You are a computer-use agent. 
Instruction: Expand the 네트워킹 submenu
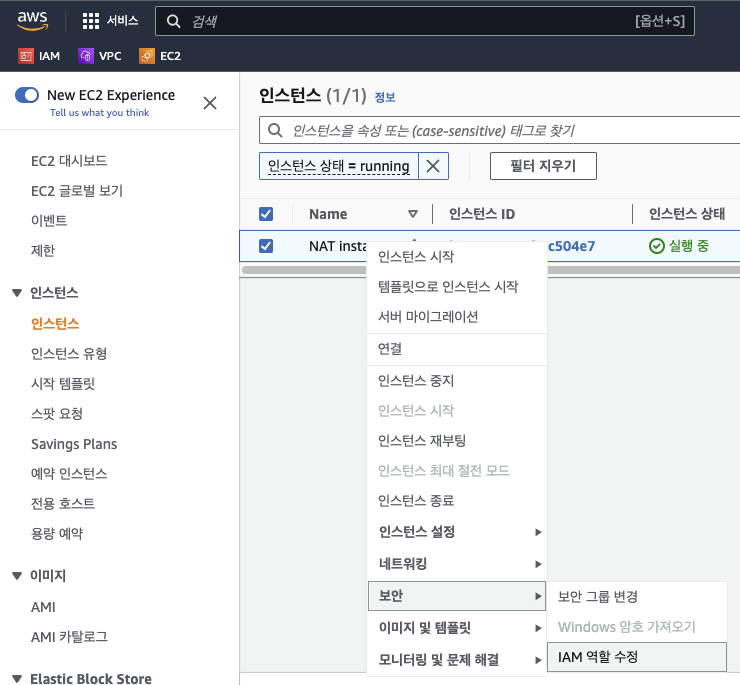pyautogui.click(x=457, y=564)
